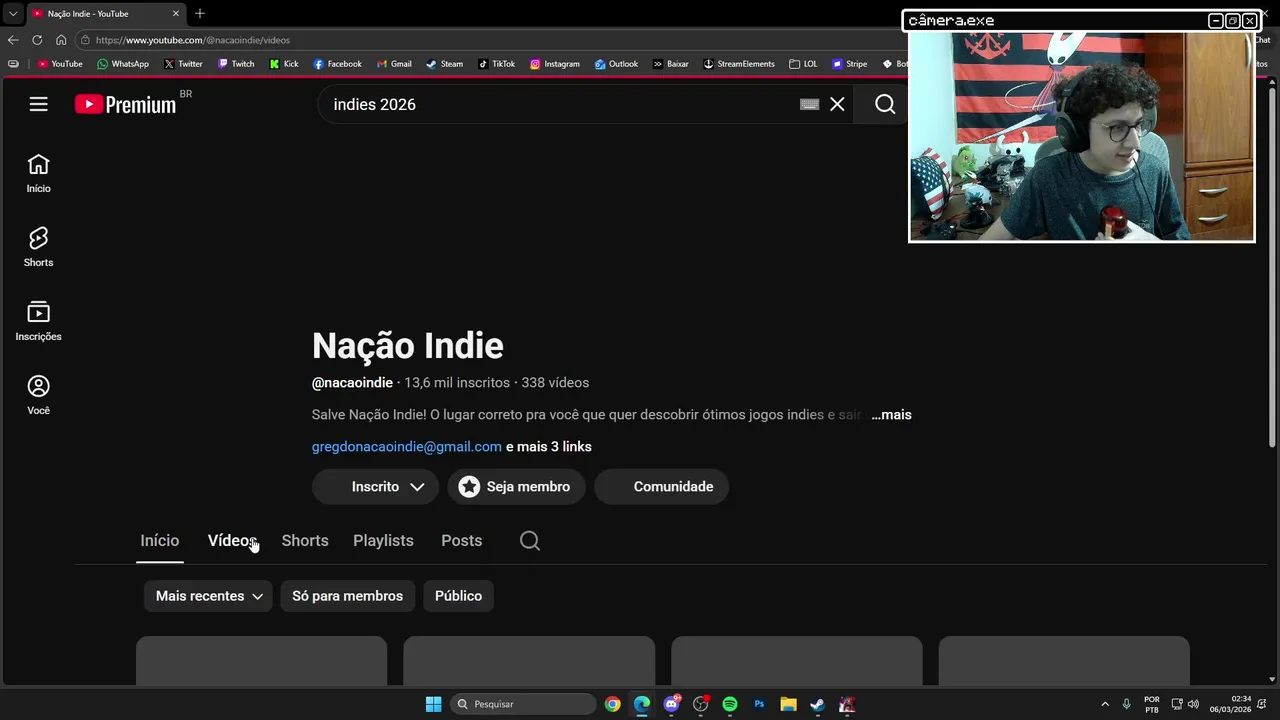The width and height of the screenshot is (1280, 720).
Task: Open the Kick bookmark
Action: [x=284, y=64]
